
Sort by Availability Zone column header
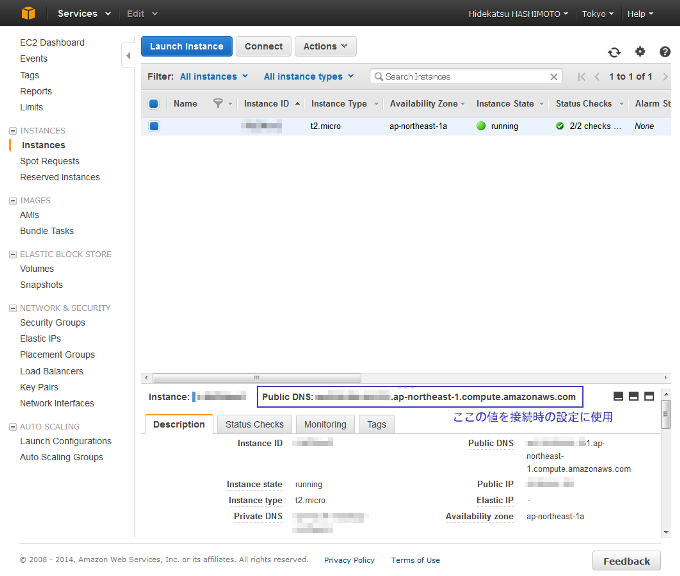coord(424,104)
